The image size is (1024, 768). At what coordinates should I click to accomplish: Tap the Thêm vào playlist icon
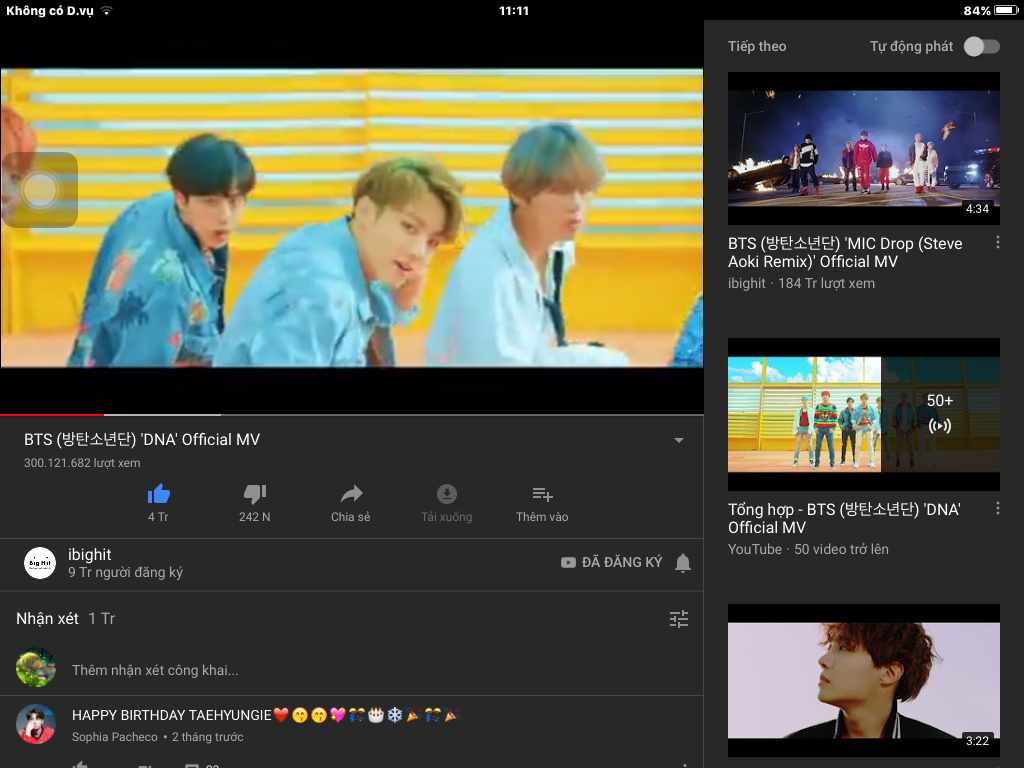(542, 494)
